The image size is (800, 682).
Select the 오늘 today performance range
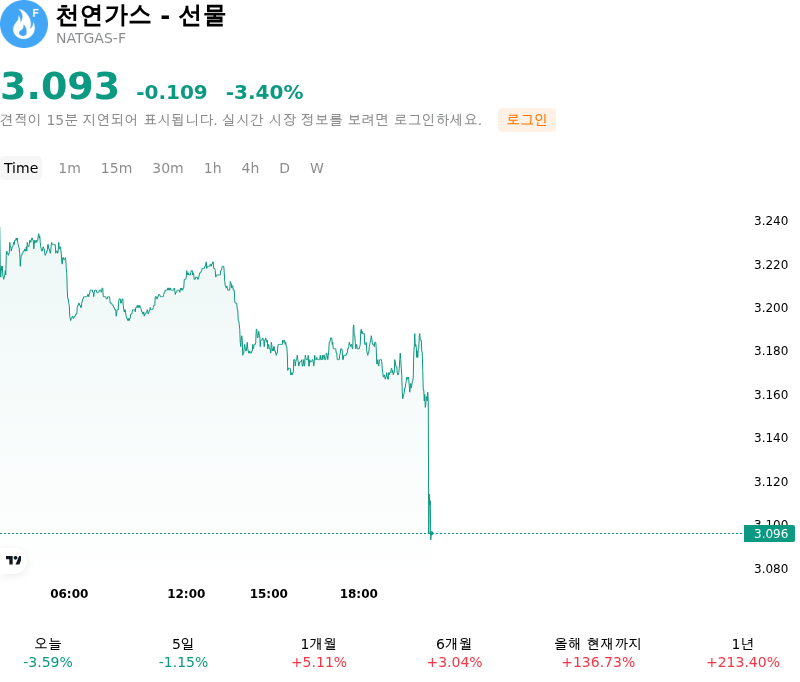(48, 653)
